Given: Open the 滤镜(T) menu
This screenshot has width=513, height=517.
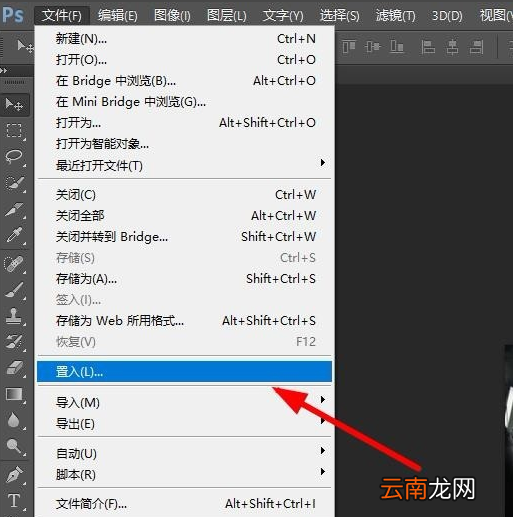Looking at the screenshot, I should coord(395,16).
